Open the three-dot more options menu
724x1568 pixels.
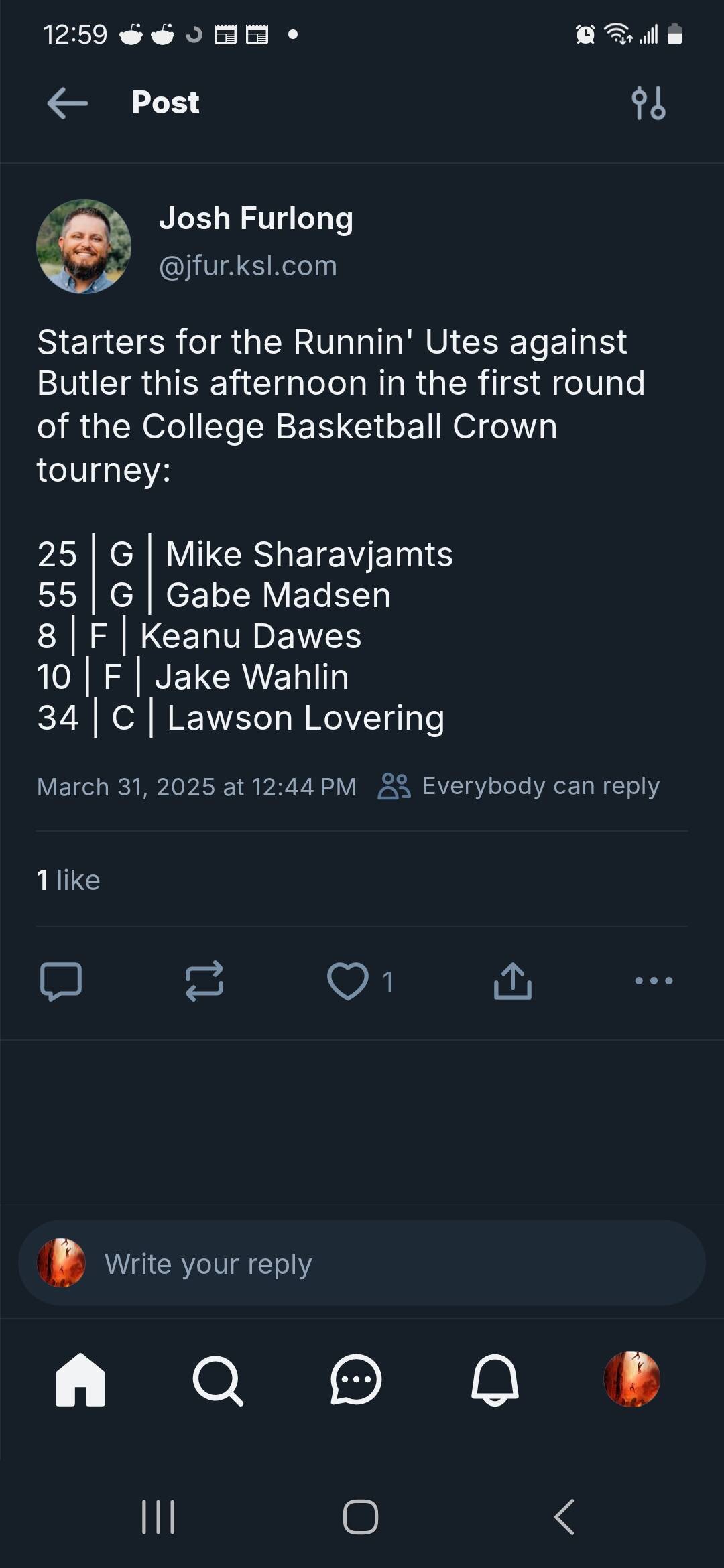[x=654, y=981]
